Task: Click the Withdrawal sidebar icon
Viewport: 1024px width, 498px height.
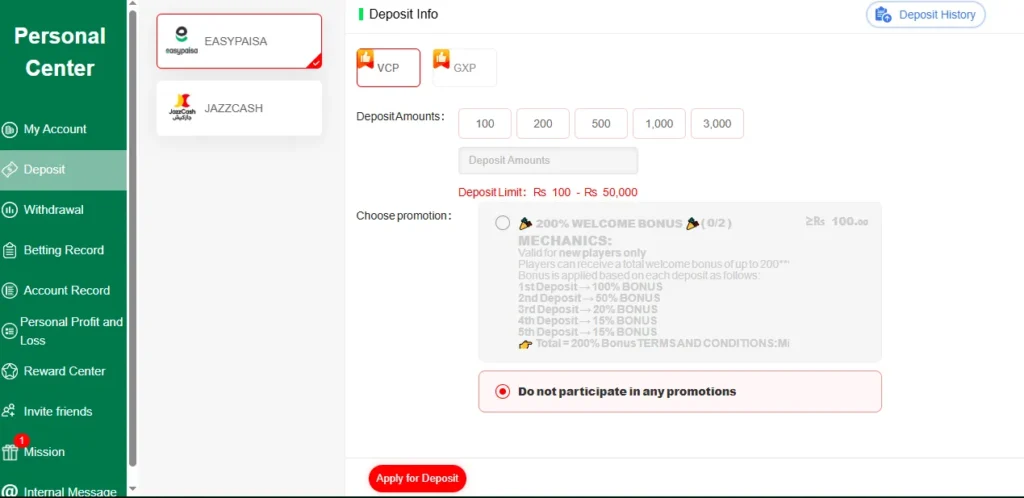Action: point(10,210)
